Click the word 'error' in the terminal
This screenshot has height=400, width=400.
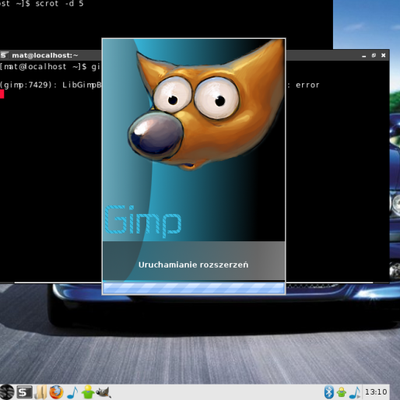click(307, 85)
